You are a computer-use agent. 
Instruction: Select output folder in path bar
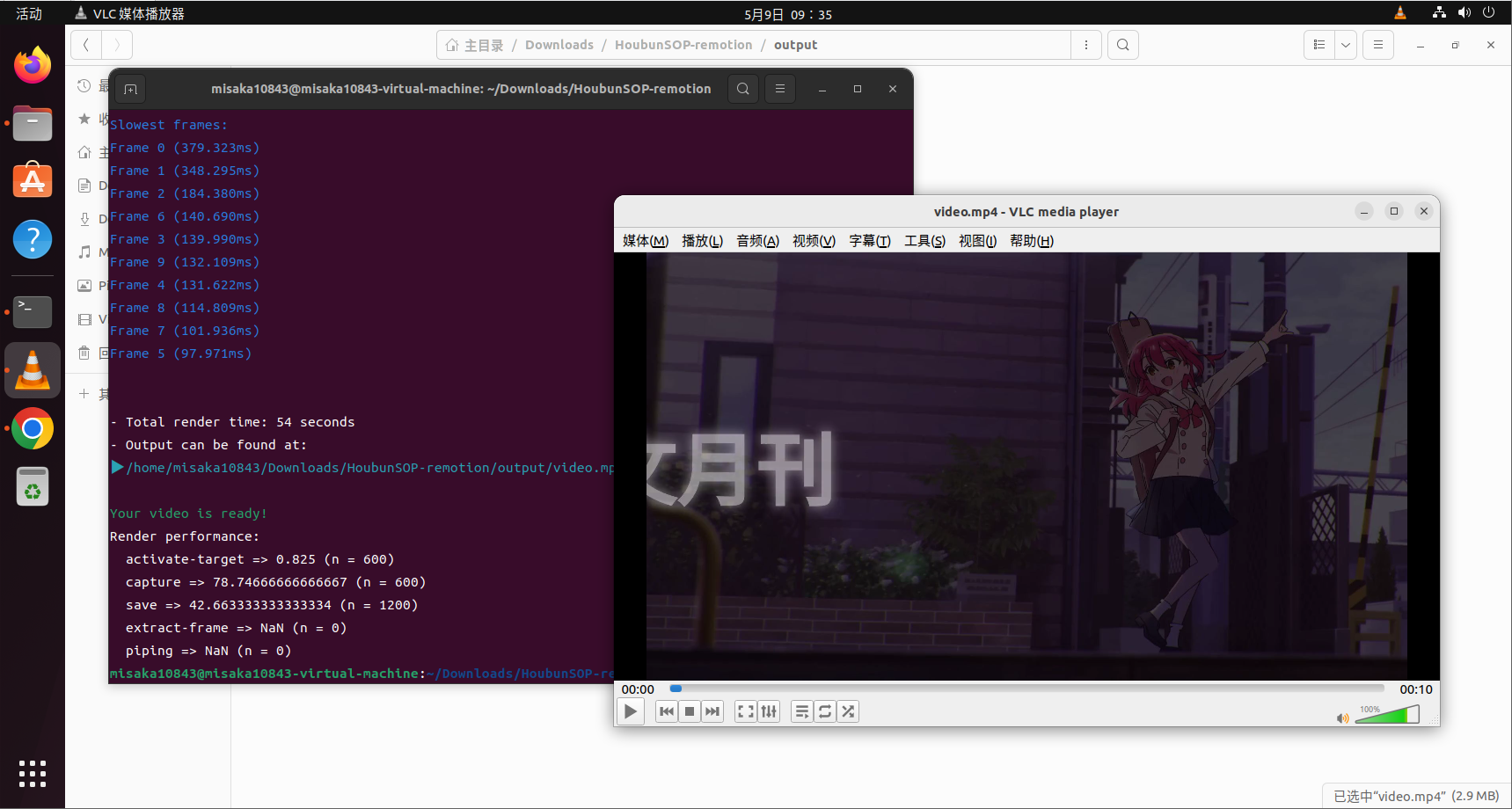point(795,45)
